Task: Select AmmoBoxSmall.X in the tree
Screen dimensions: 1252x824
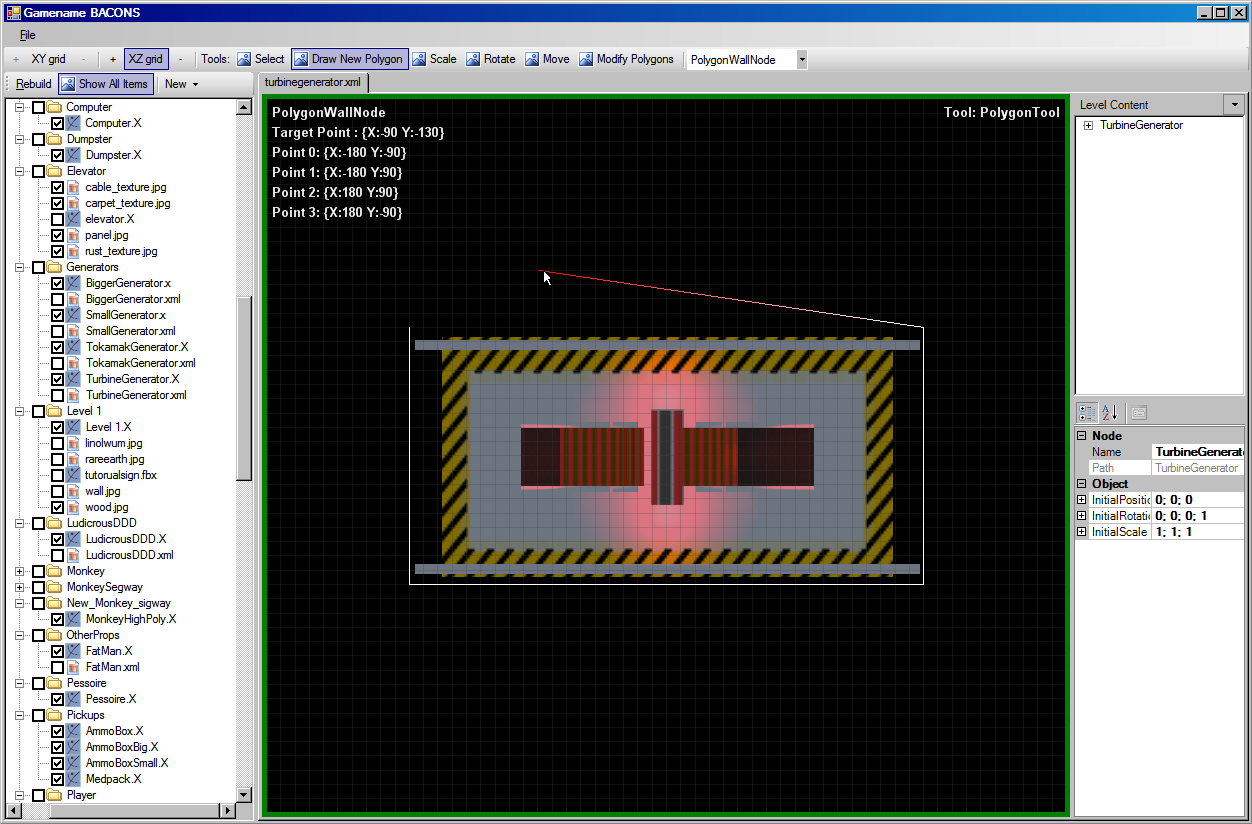Action: pyautogui.click(x=127, y=763)
